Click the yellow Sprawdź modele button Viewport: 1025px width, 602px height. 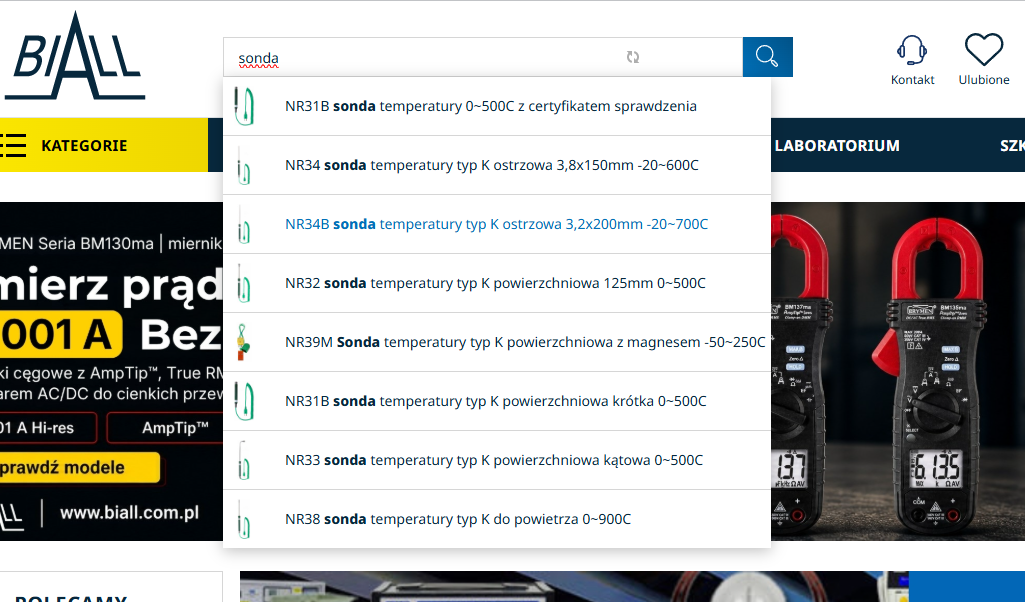click(x=80, y=467)
